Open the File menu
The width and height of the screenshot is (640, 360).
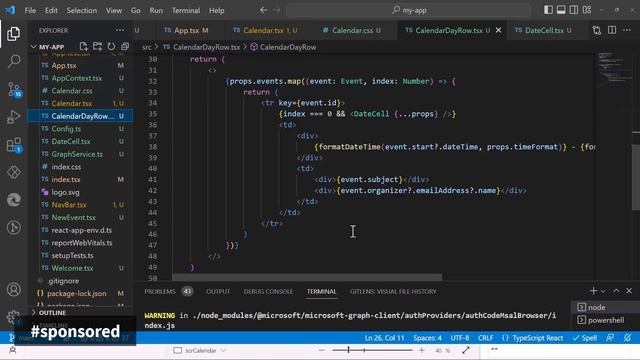tap(30, 11)
